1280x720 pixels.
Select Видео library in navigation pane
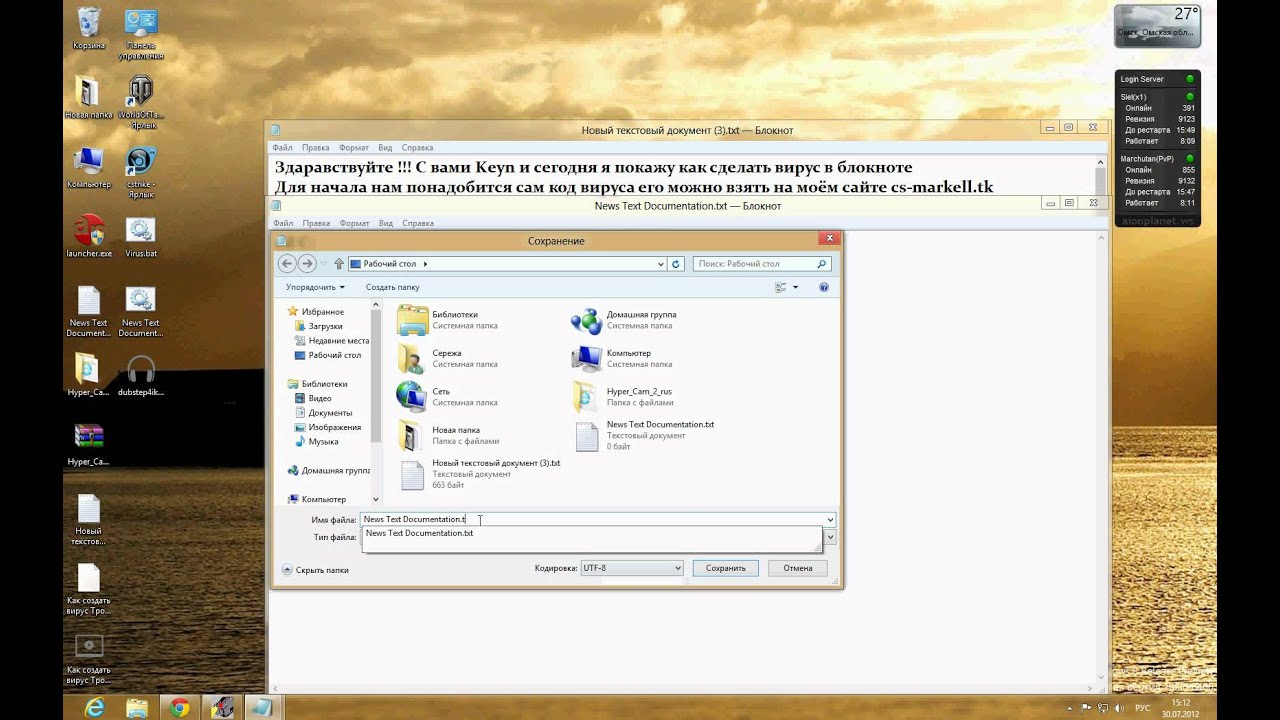[x=313, y=398]
